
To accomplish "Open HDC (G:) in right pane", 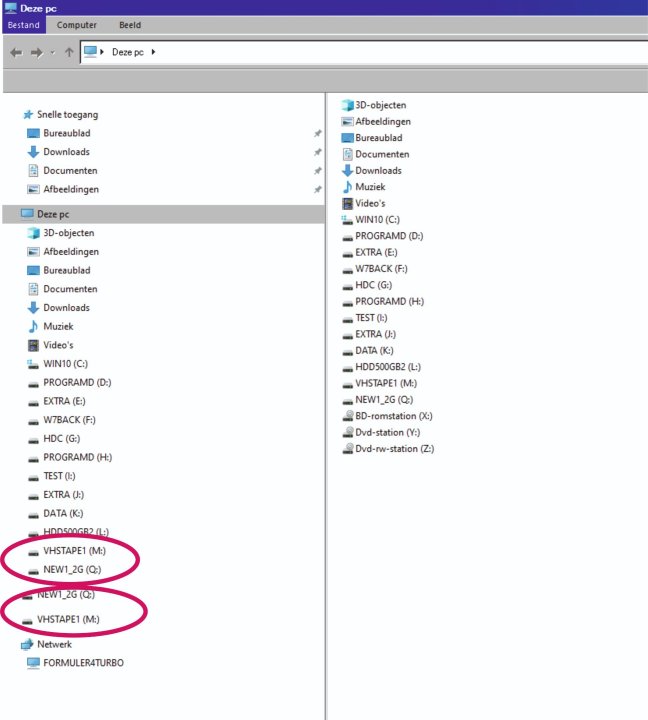I will click(373, 285).
